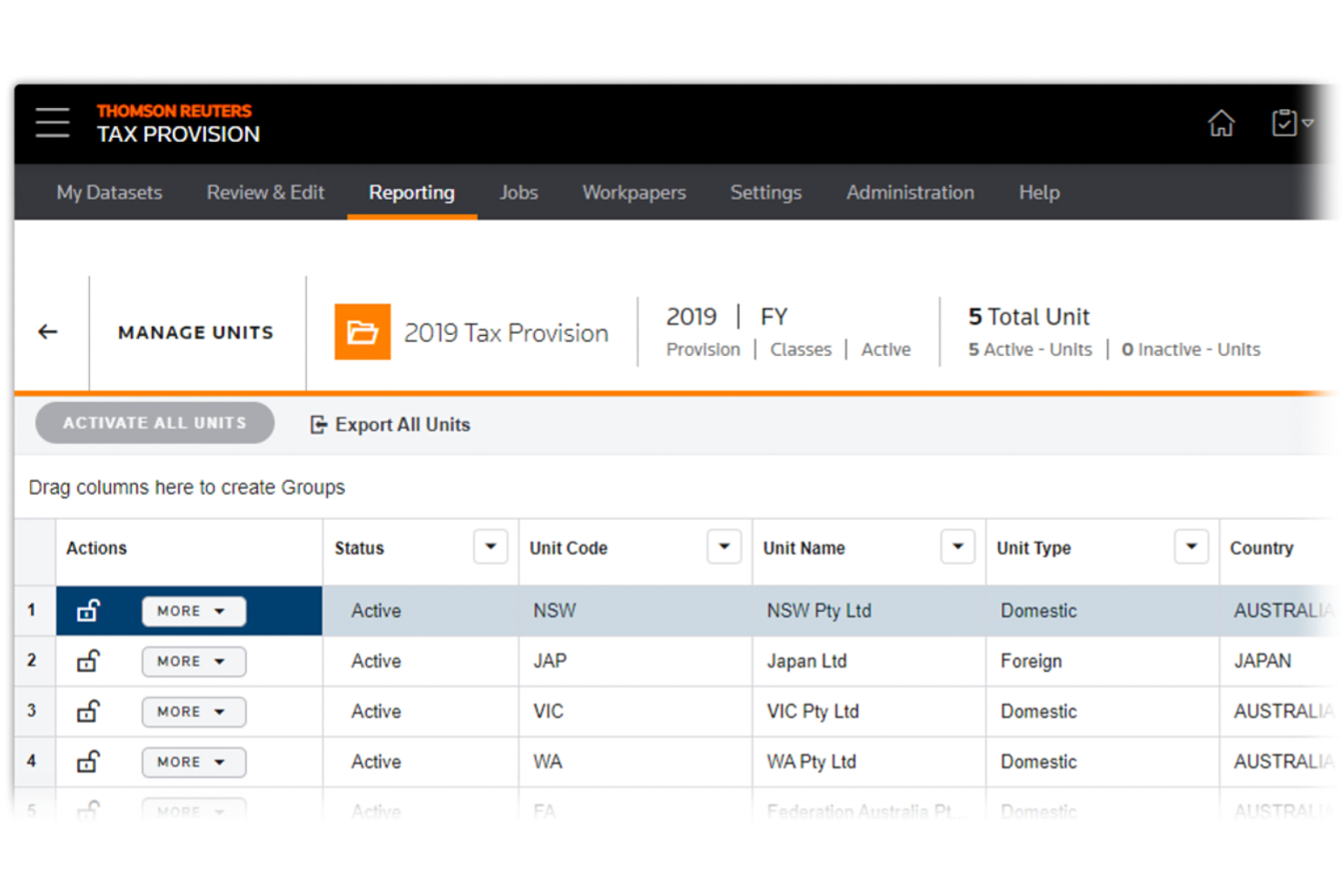This screenshot has height=896, width=1344.
Task: Click the Thomson Reuters Tax Provision logo
Action: [x=178, y=123]
